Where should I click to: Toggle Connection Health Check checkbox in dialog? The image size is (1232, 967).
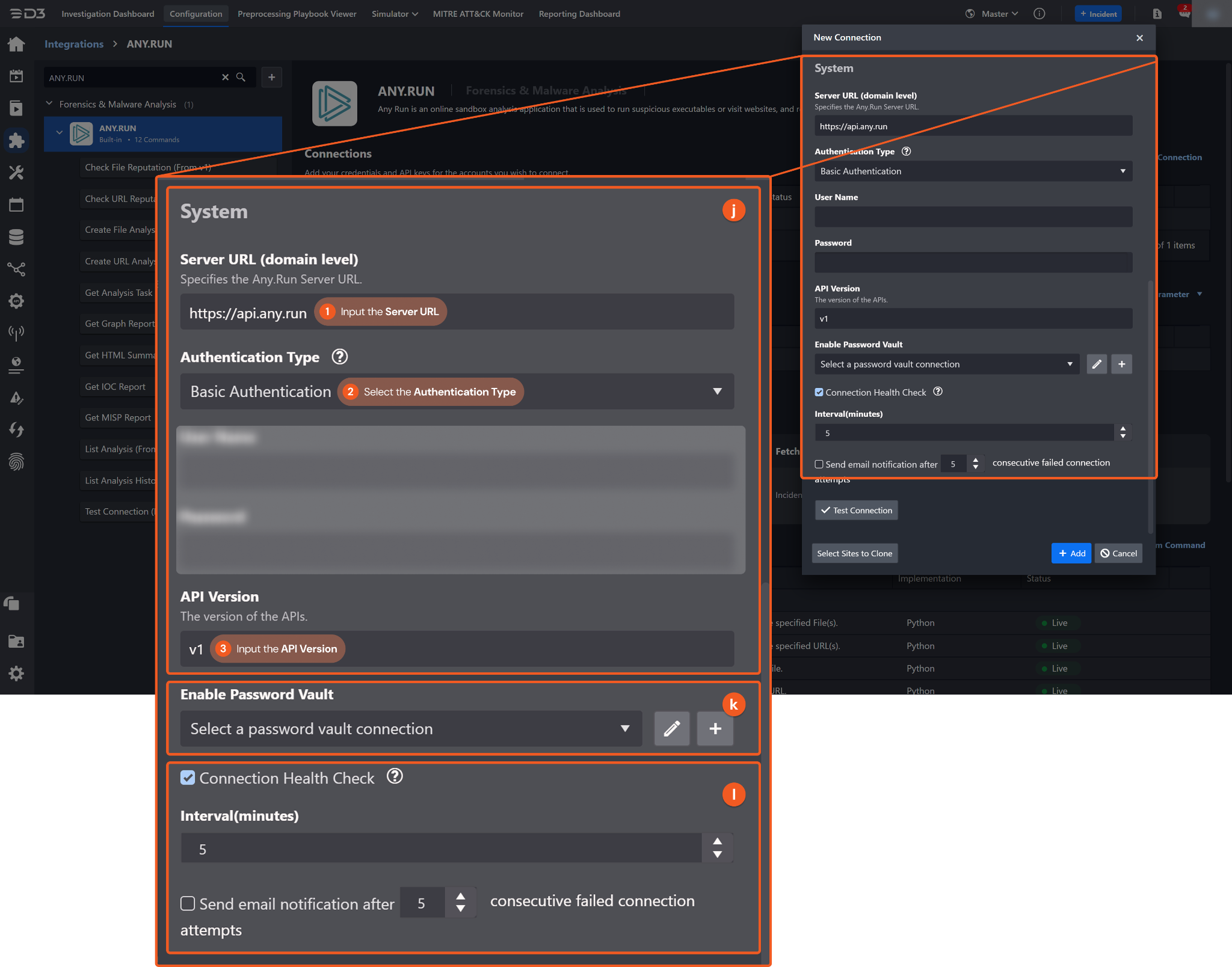click(819, 392)
